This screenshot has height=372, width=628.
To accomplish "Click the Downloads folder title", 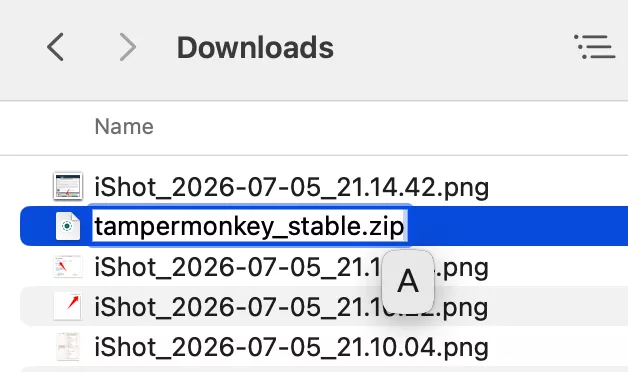I will 255,47.
